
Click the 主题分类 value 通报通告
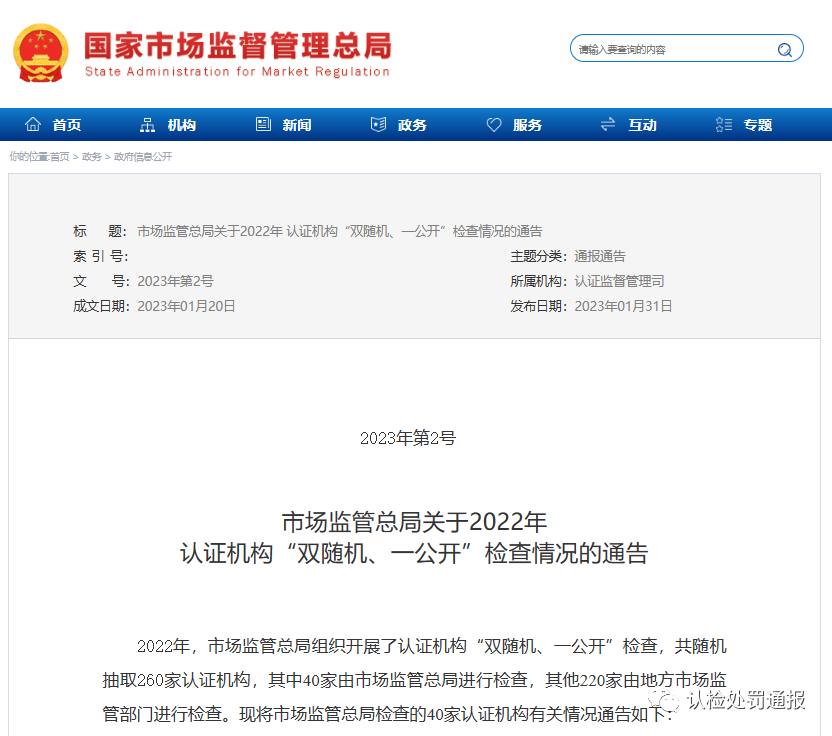pyautogui.click(x=600, y=256)
